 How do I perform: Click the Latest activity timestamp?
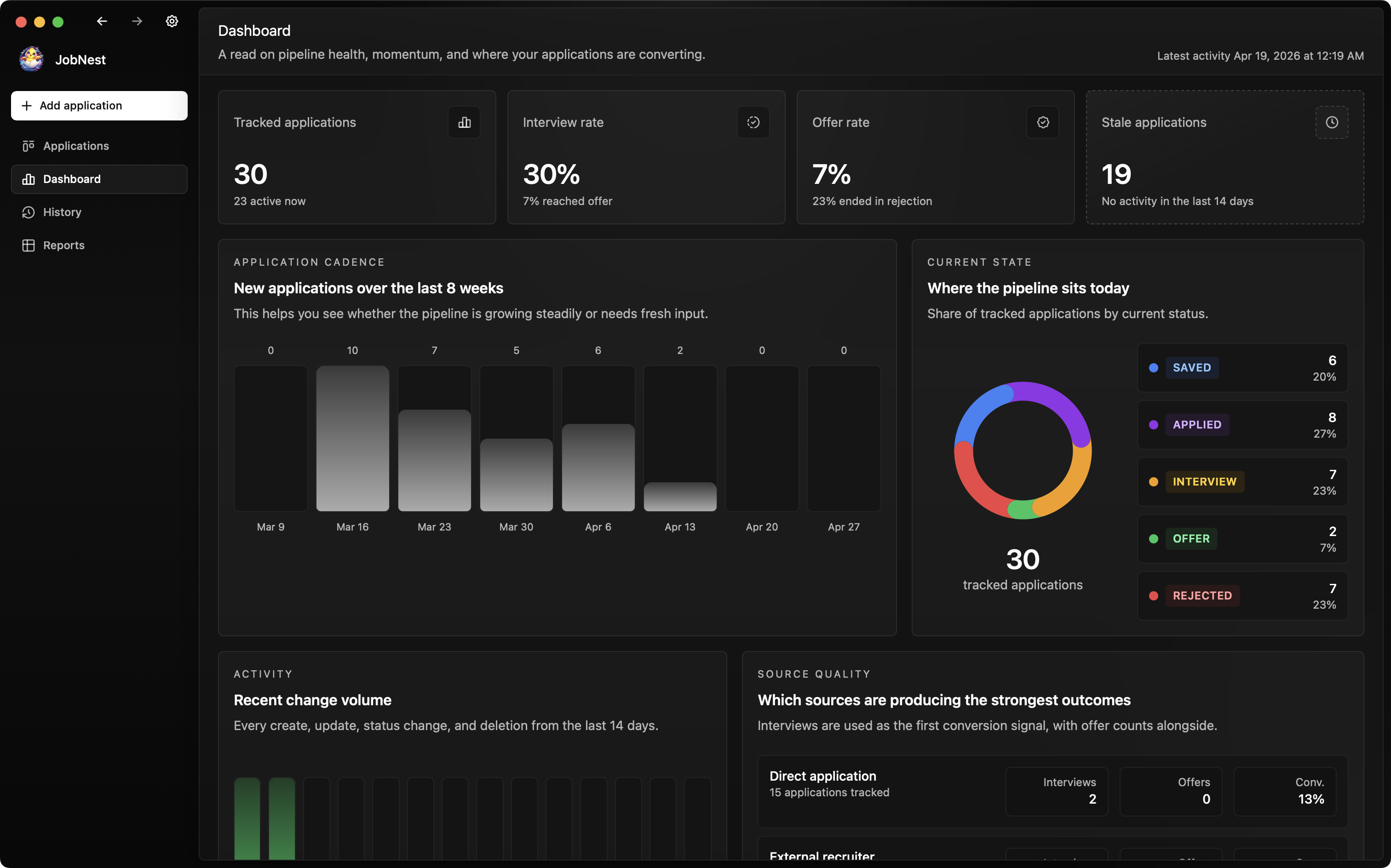coord(1260,56)
